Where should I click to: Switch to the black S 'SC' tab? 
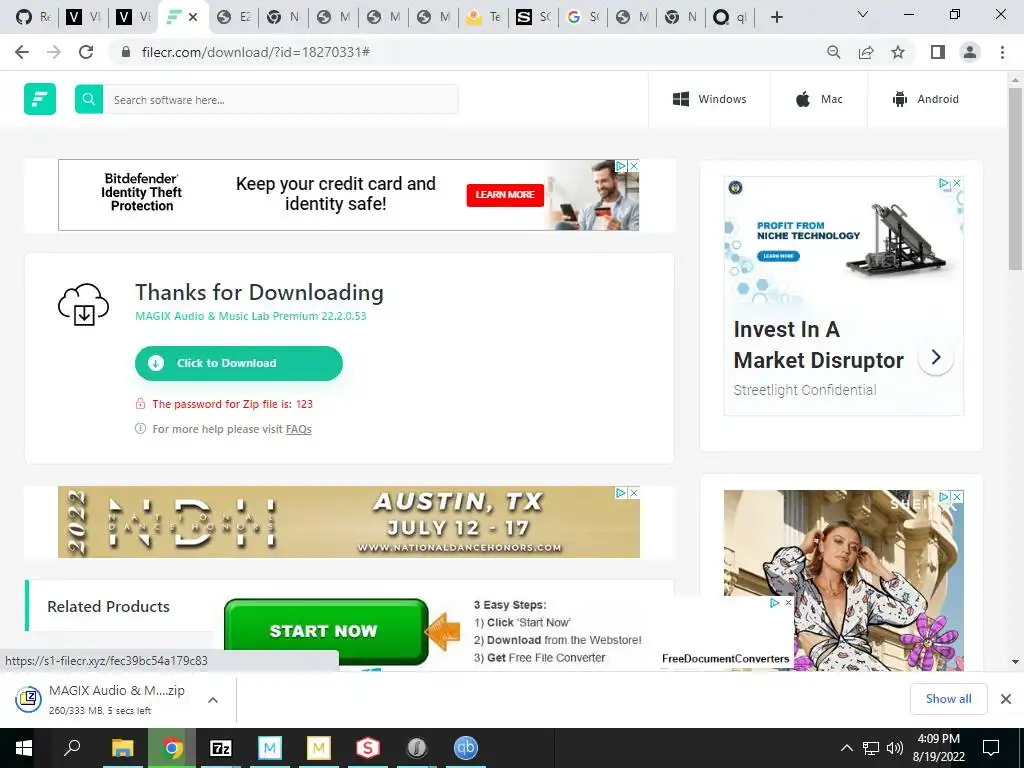click(534, 17)
